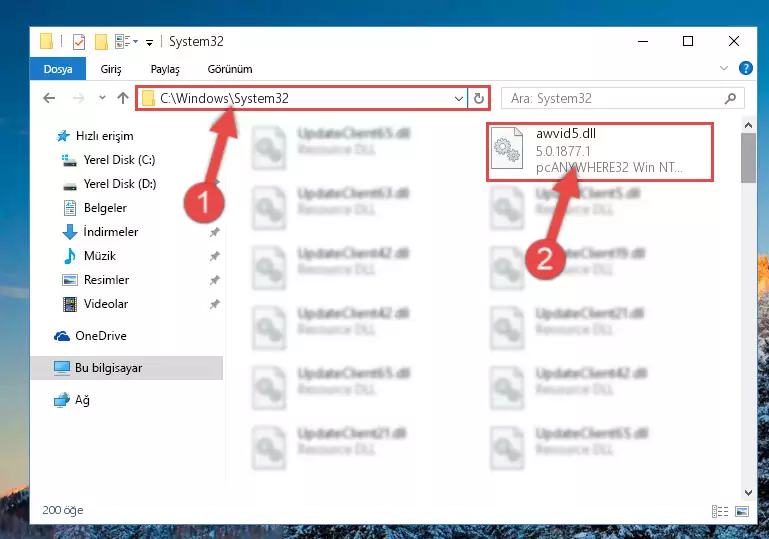769x539 pixels.
Task: Maximize the System32 window
Action: 688,41
